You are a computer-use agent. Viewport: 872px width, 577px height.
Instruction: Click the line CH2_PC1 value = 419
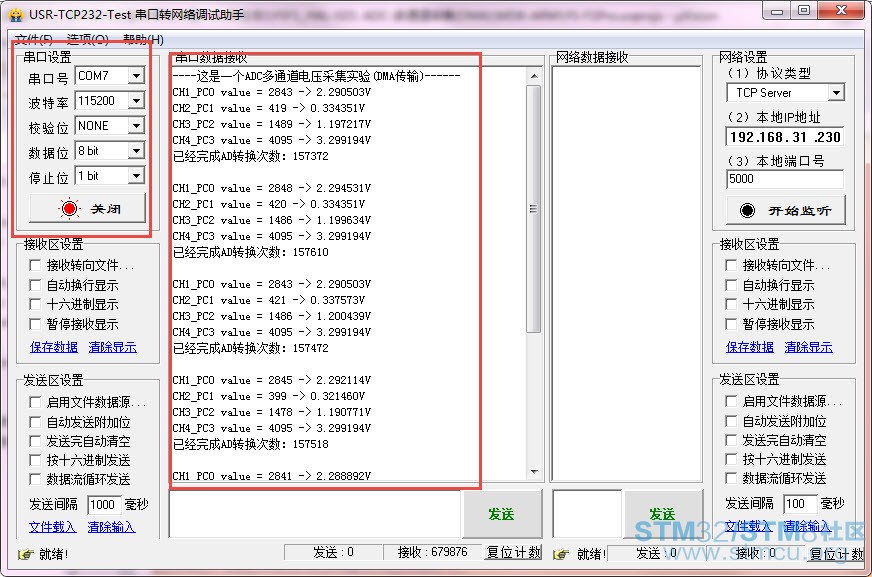coord(269,108)
